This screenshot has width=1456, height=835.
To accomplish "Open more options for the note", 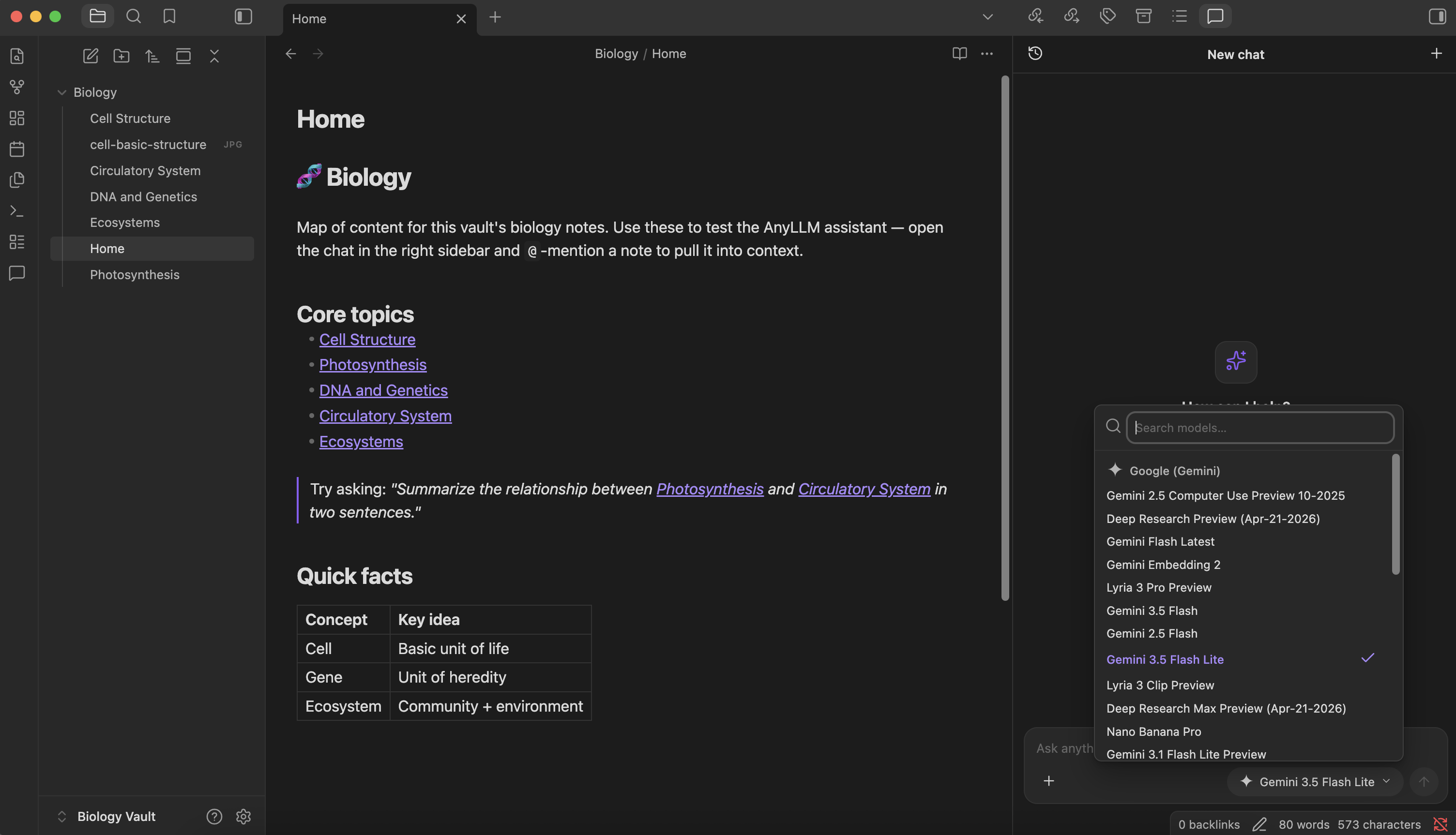I will pos(987,53).
